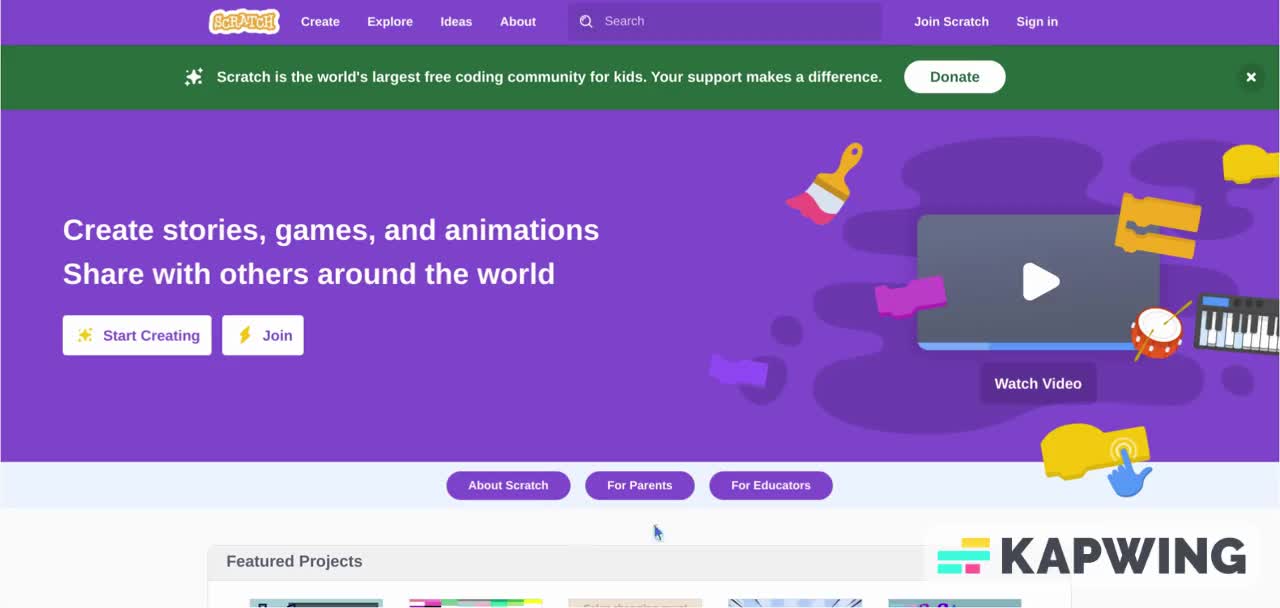
Task: Open the Explore menu item
Action: 390,21
